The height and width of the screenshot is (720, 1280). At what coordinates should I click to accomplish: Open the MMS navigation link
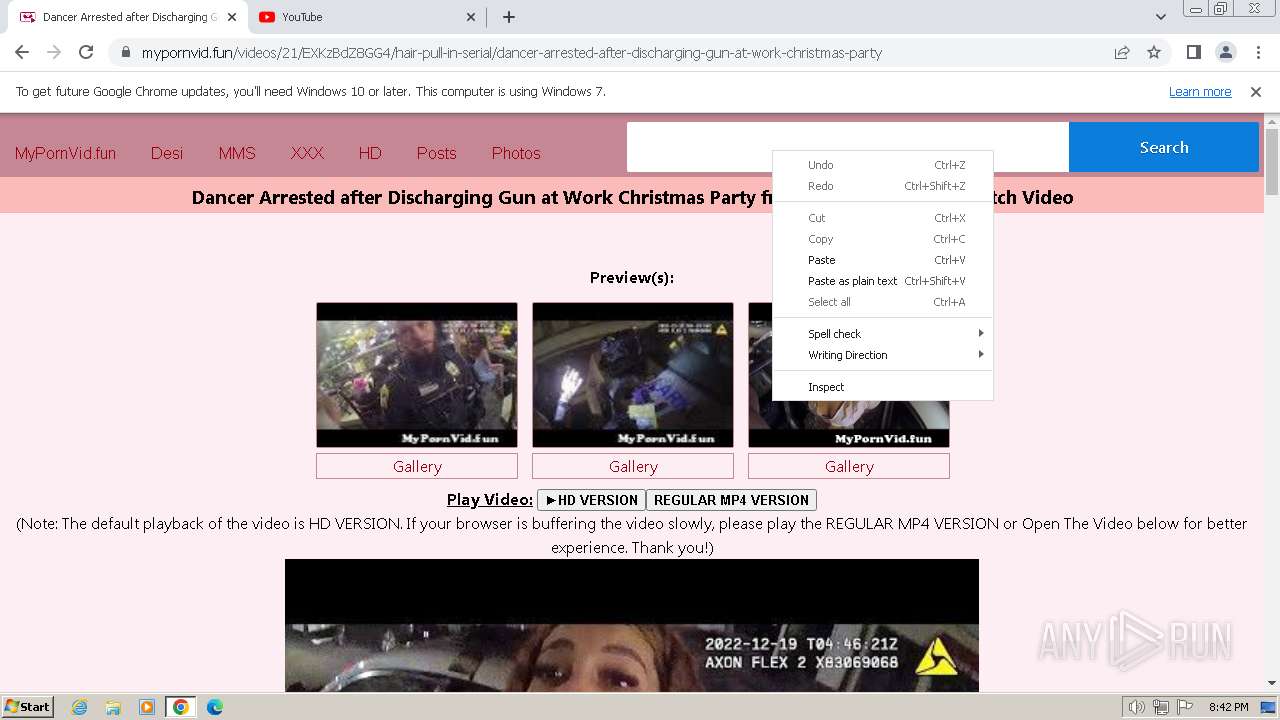pos(237,153)
